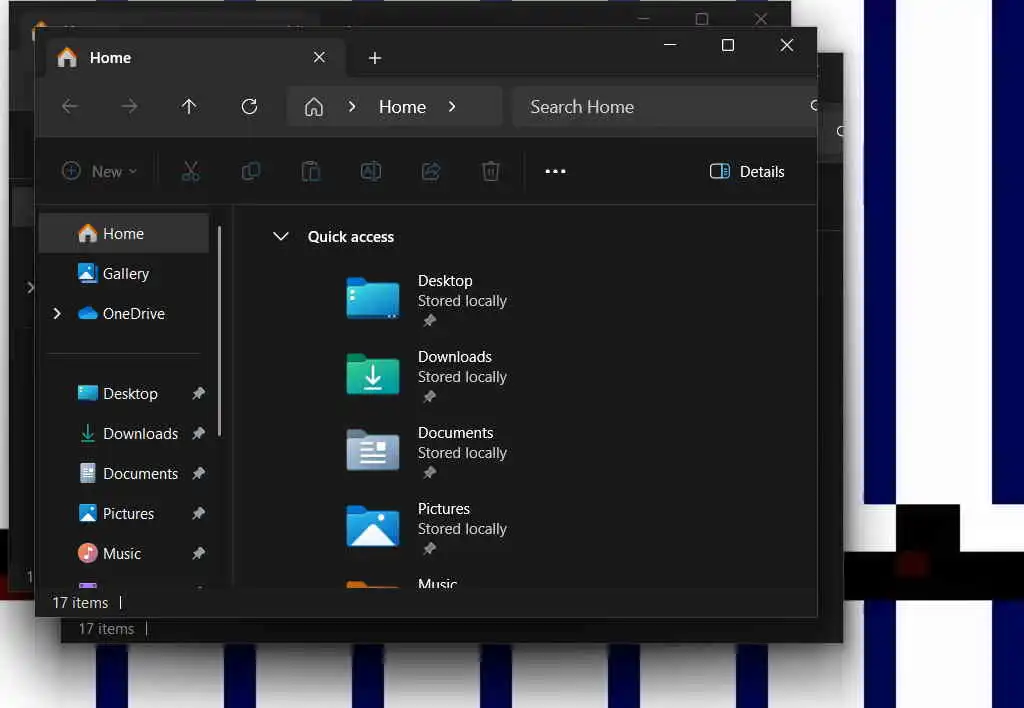This screenshot has height=708, width=1024.
Task: Click the Desktop label in Quick access
Action: click(x=445, y=281)
